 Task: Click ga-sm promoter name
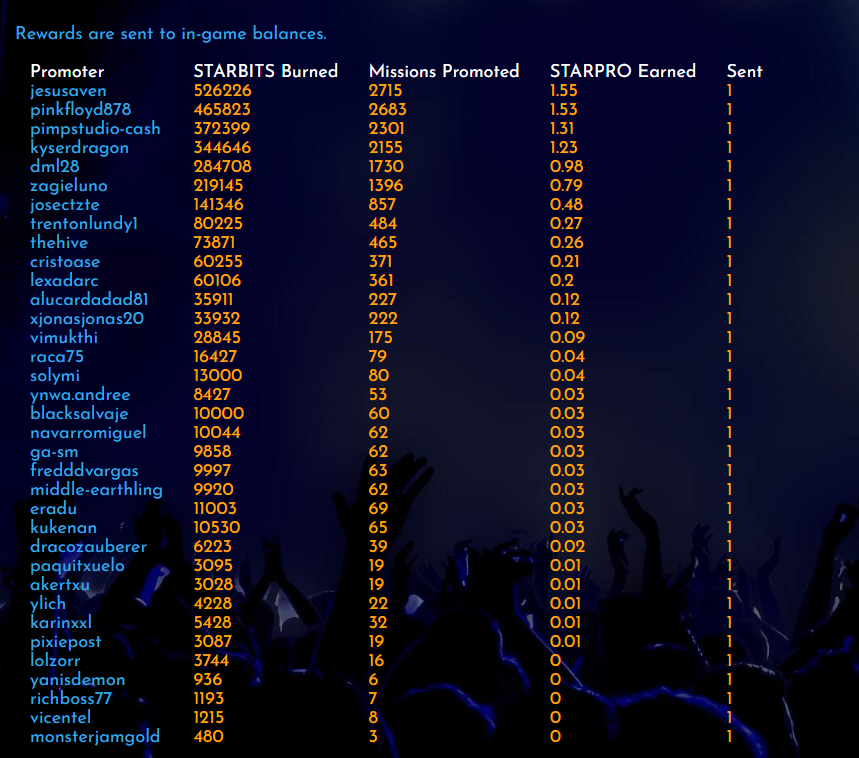pyautogui.click(x=54, y=452)
